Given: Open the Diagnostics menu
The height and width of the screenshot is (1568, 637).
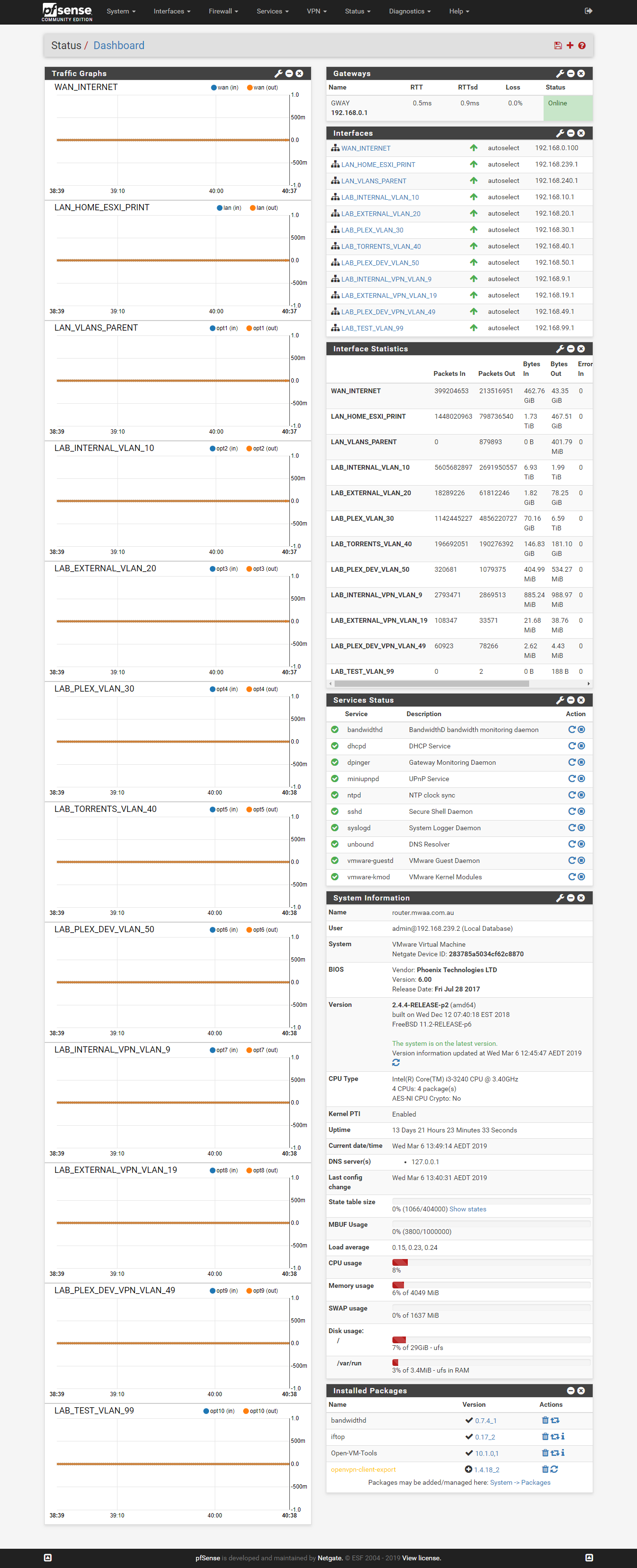Looking at the screenshot, I should coord(409,11).
